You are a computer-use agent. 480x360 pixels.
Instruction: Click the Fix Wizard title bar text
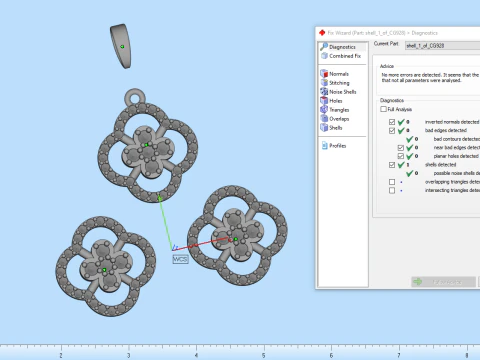(x=383, y=33)
